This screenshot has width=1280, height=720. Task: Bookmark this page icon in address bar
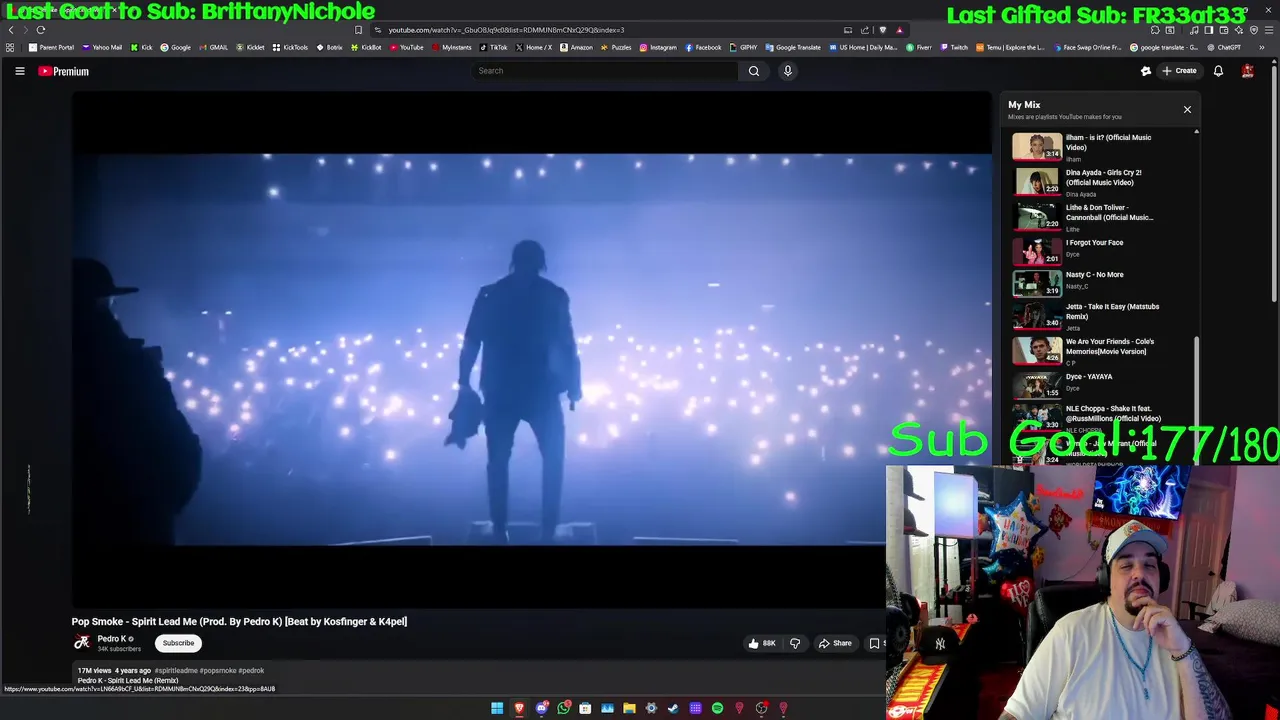(x=358, y=30)
